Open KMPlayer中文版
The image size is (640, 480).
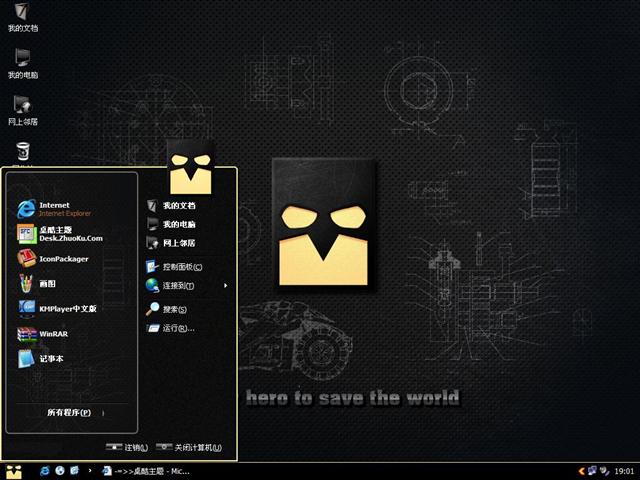[57, 309]
